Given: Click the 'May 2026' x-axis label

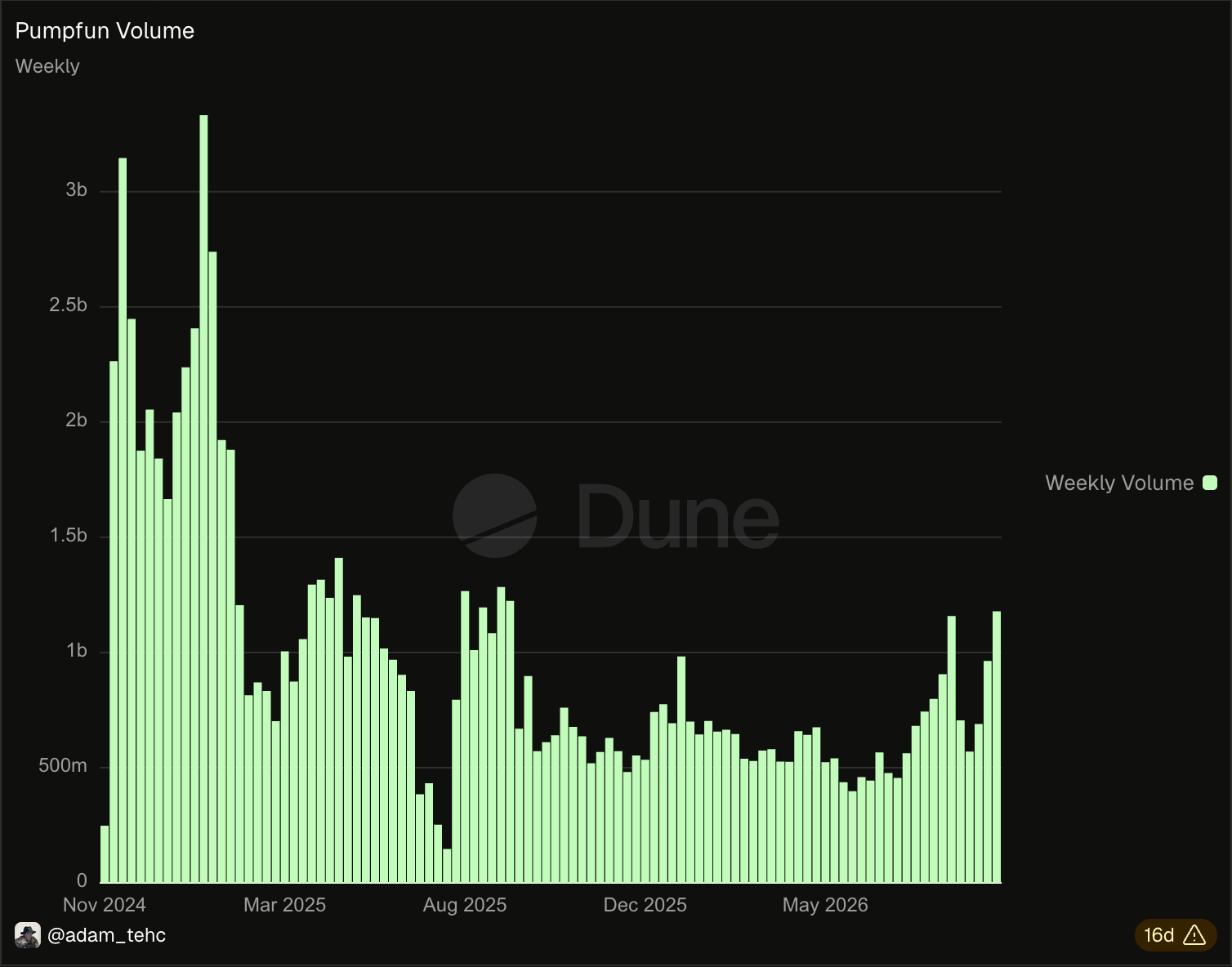Looking at the screenshot, I should (825, 905).
